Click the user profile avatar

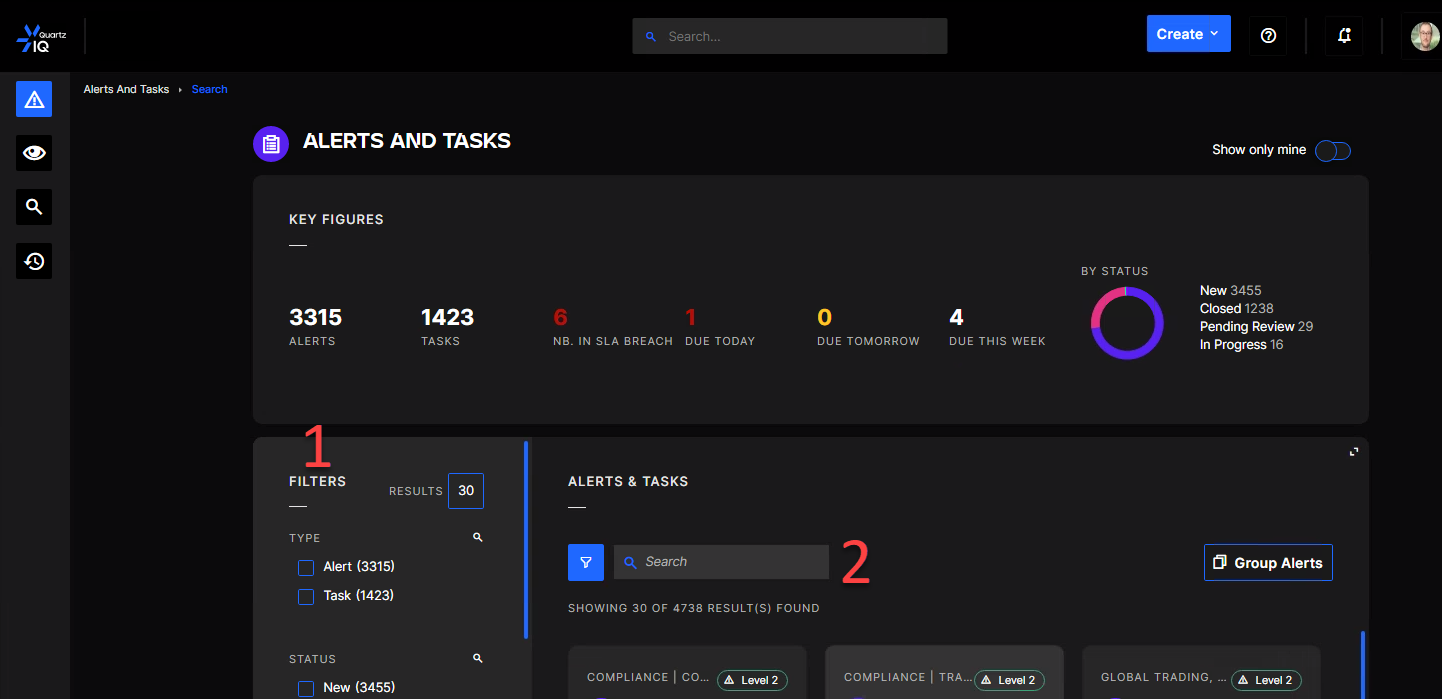[x=1424, y=36]
